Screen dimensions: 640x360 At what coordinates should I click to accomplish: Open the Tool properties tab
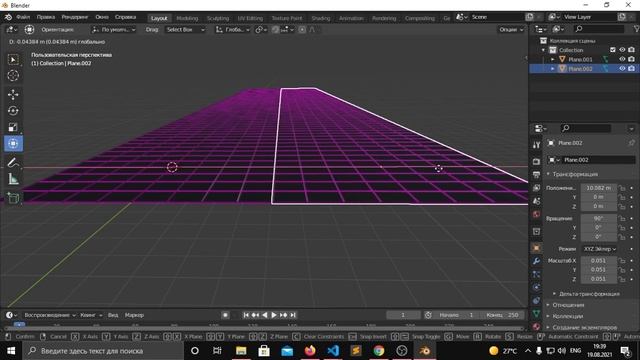click(x=536, y=145)
